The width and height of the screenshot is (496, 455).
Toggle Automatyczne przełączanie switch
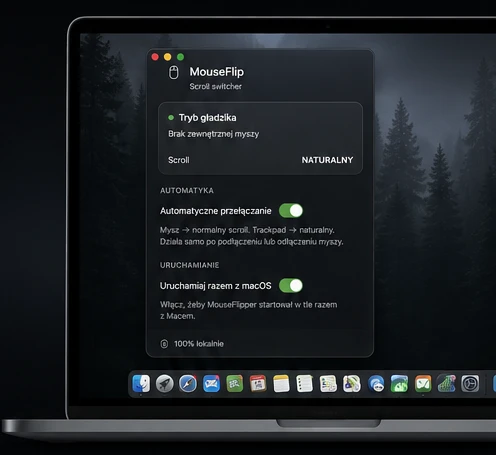291,211
